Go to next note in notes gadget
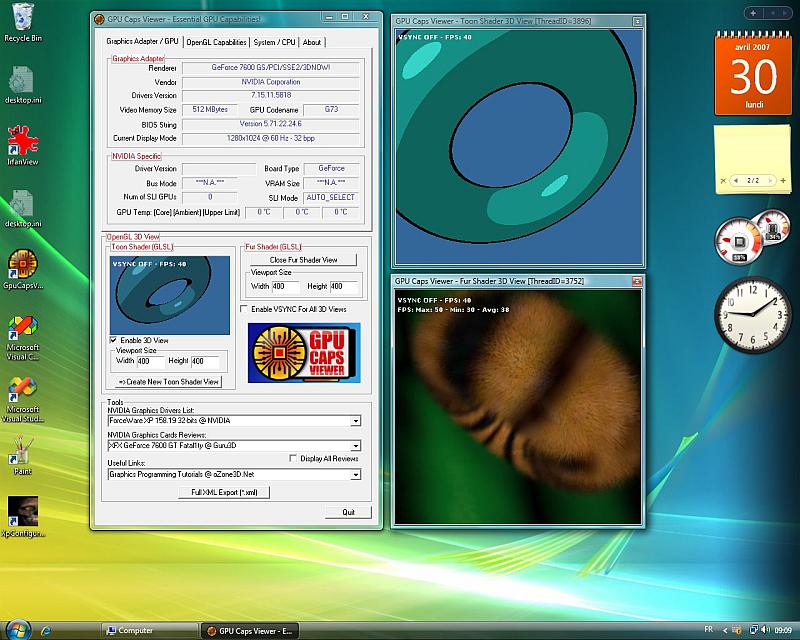The width and height of the screenshot is (800, 640). tap(770, 180)
